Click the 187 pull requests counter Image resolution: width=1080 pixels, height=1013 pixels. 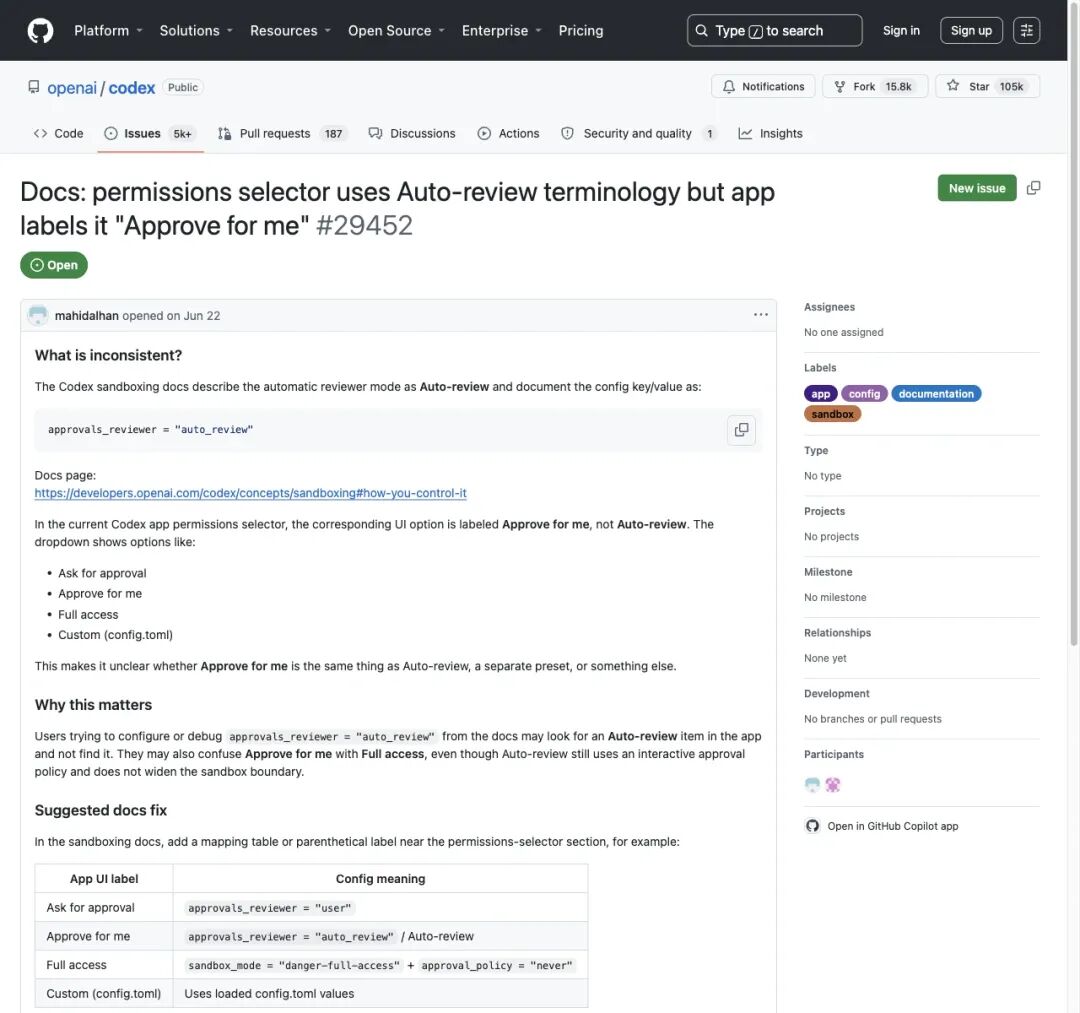click(x=333, y=134)
